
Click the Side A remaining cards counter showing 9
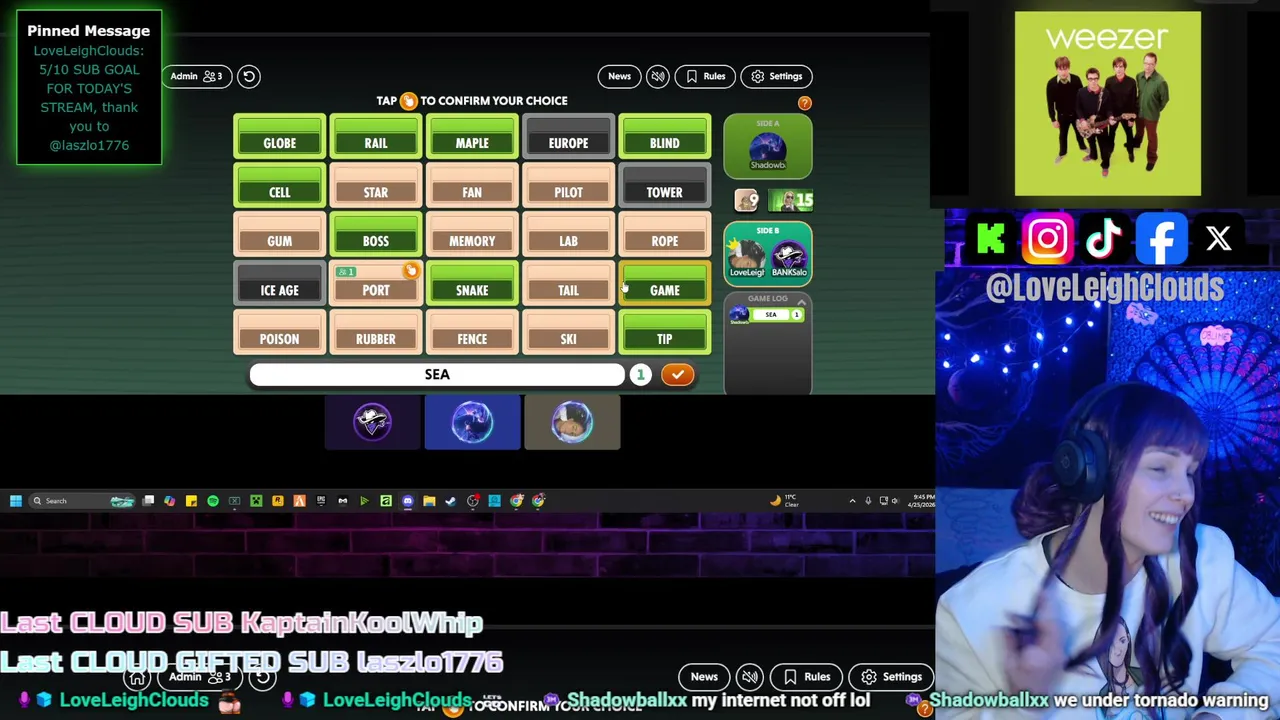click(746, 201)
